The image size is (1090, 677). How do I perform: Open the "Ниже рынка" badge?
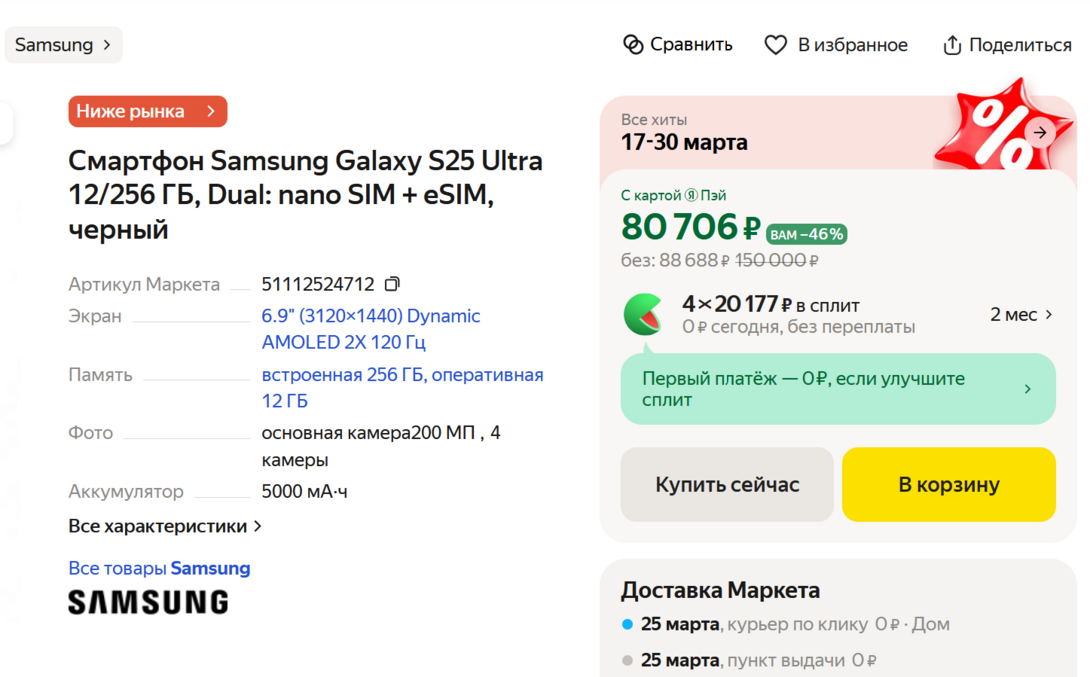pyautogui.click(x=148, y=111)
